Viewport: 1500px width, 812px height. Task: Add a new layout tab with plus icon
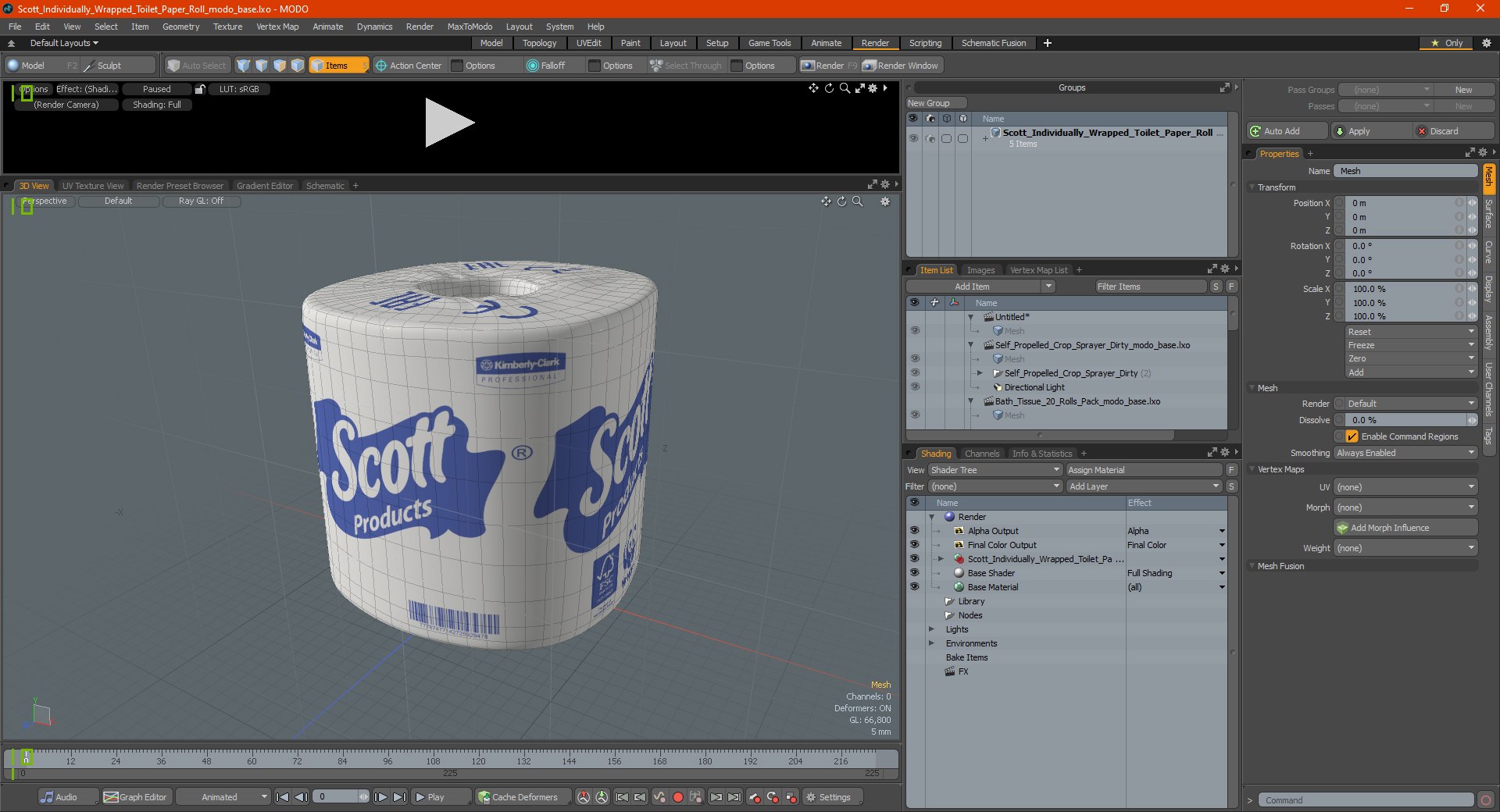click(x=1048, y=43)
